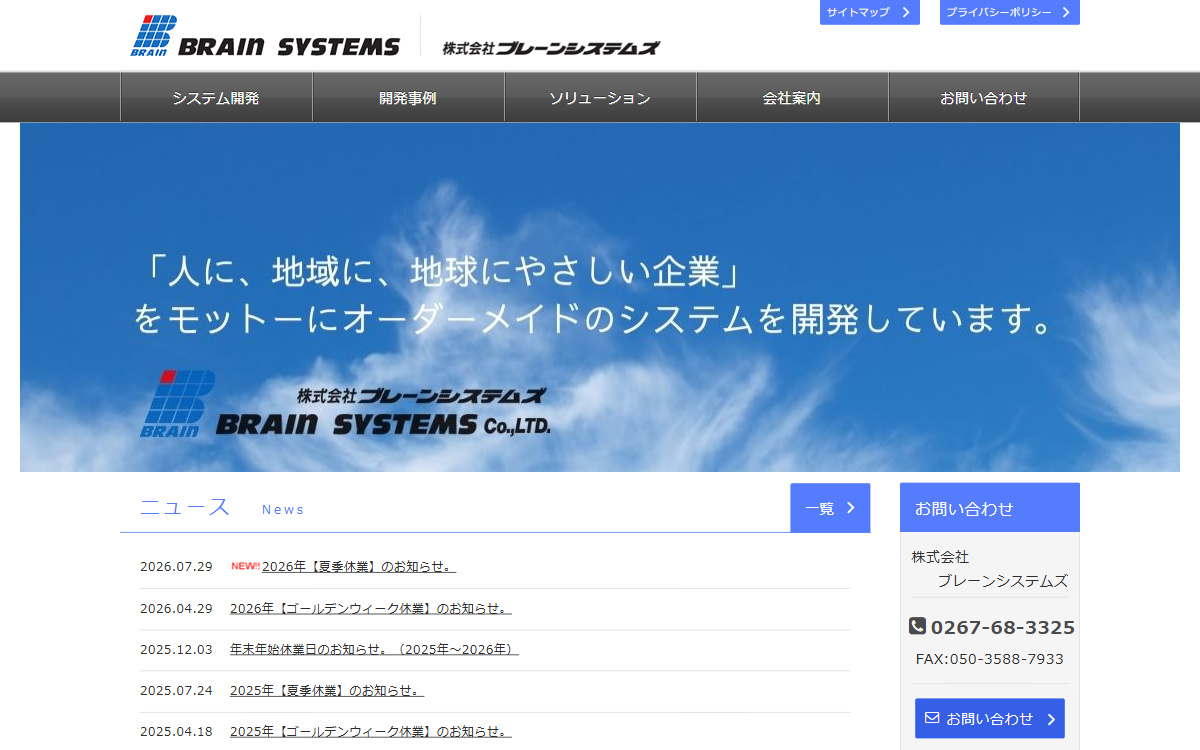Click envelope icon on お問い合わせ sidebar button
Image resolution: width=1200 pixels, height=750 pixels.
(932, 718)
